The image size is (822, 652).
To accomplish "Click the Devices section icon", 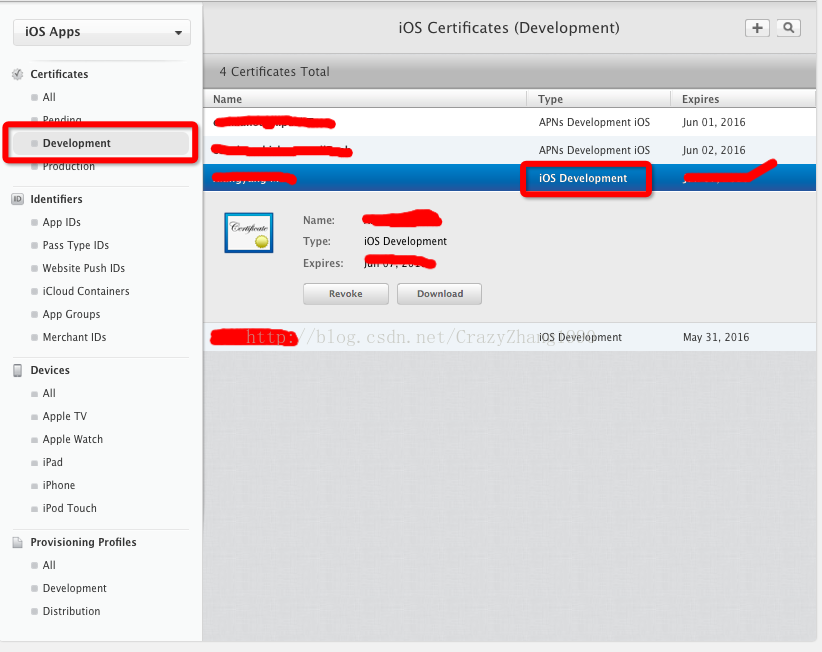I will click(x=17, y=370).
